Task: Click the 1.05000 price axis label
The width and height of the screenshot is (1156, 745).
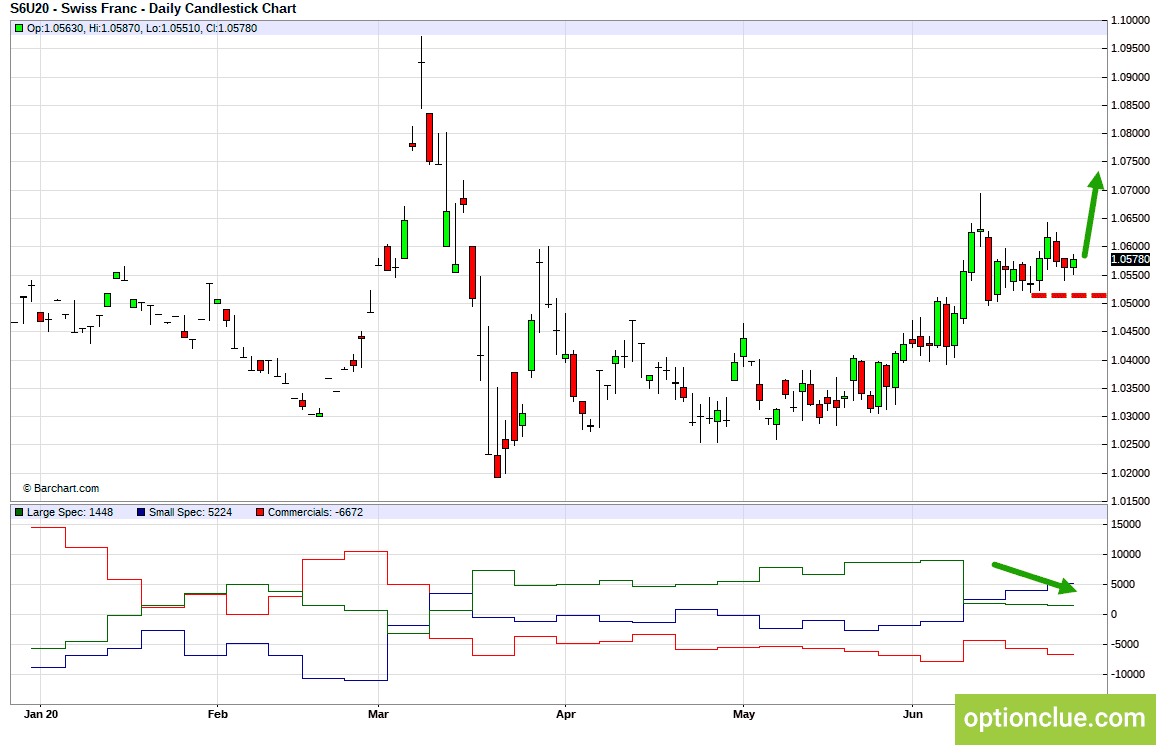Action: (x=1130, y=304)
